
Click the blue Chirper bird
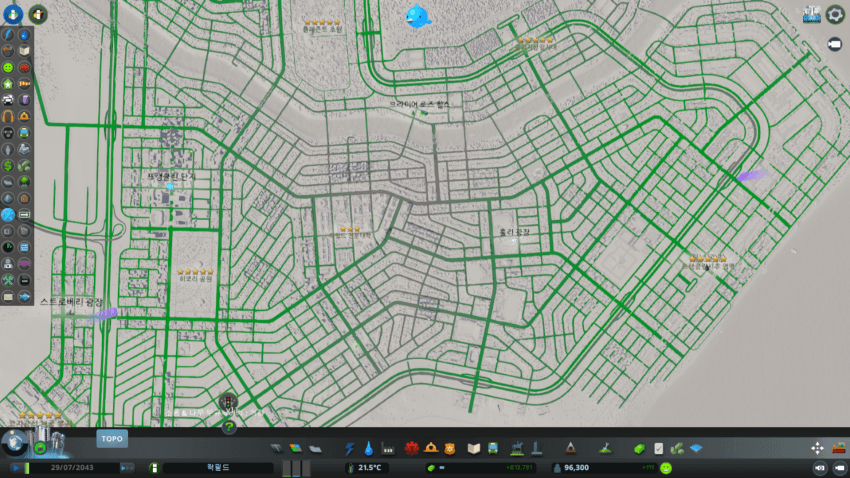417,16
